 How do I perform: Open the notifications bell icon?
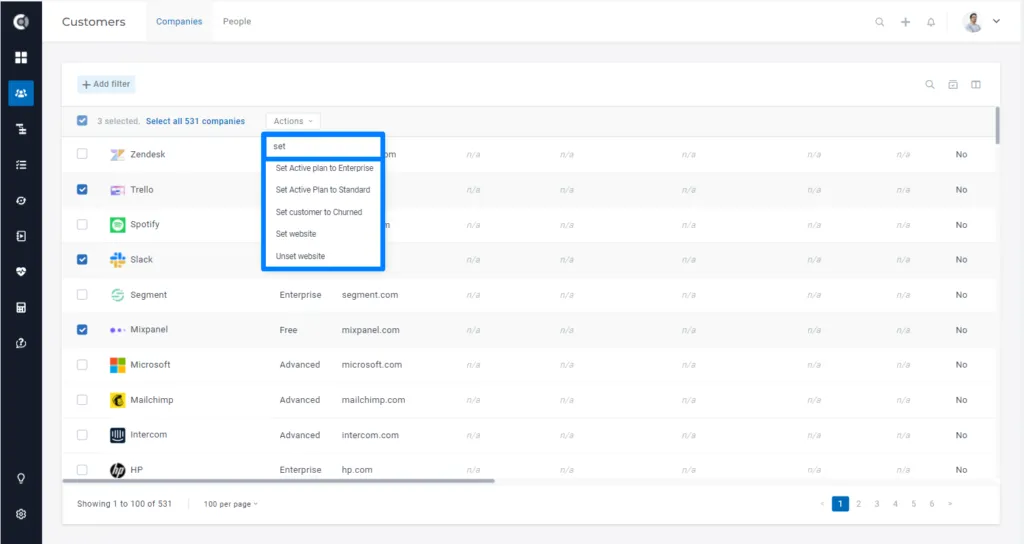931,22
